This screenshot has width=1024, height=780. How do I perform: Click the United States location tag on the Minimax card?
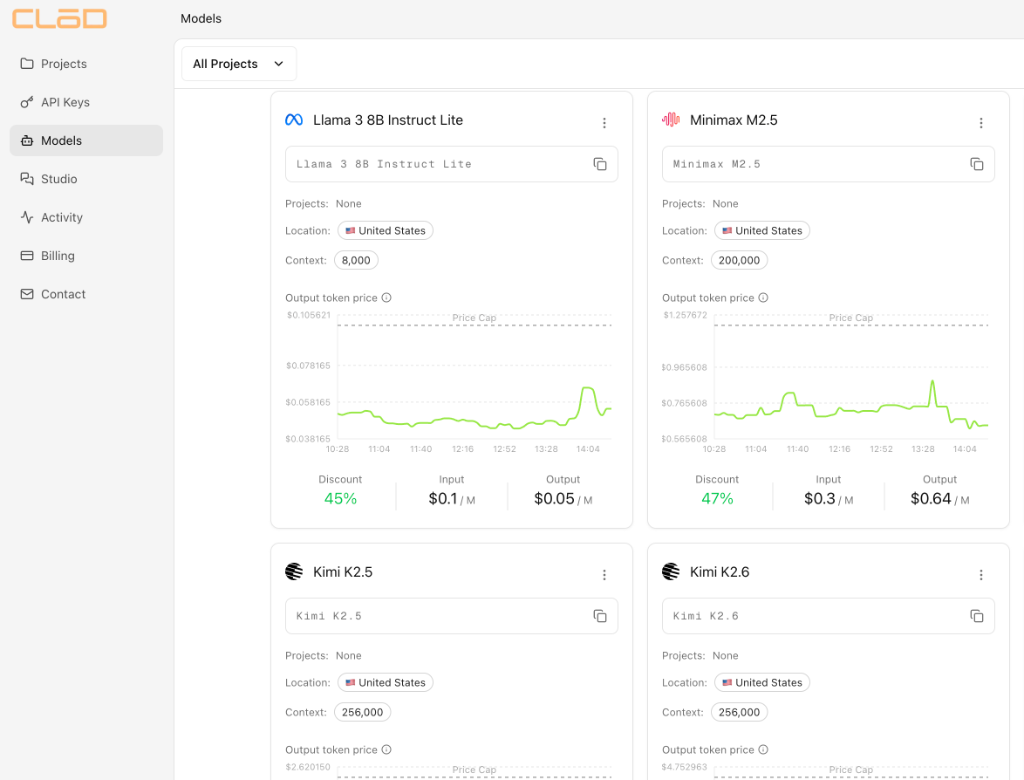[x=762, y=231]
